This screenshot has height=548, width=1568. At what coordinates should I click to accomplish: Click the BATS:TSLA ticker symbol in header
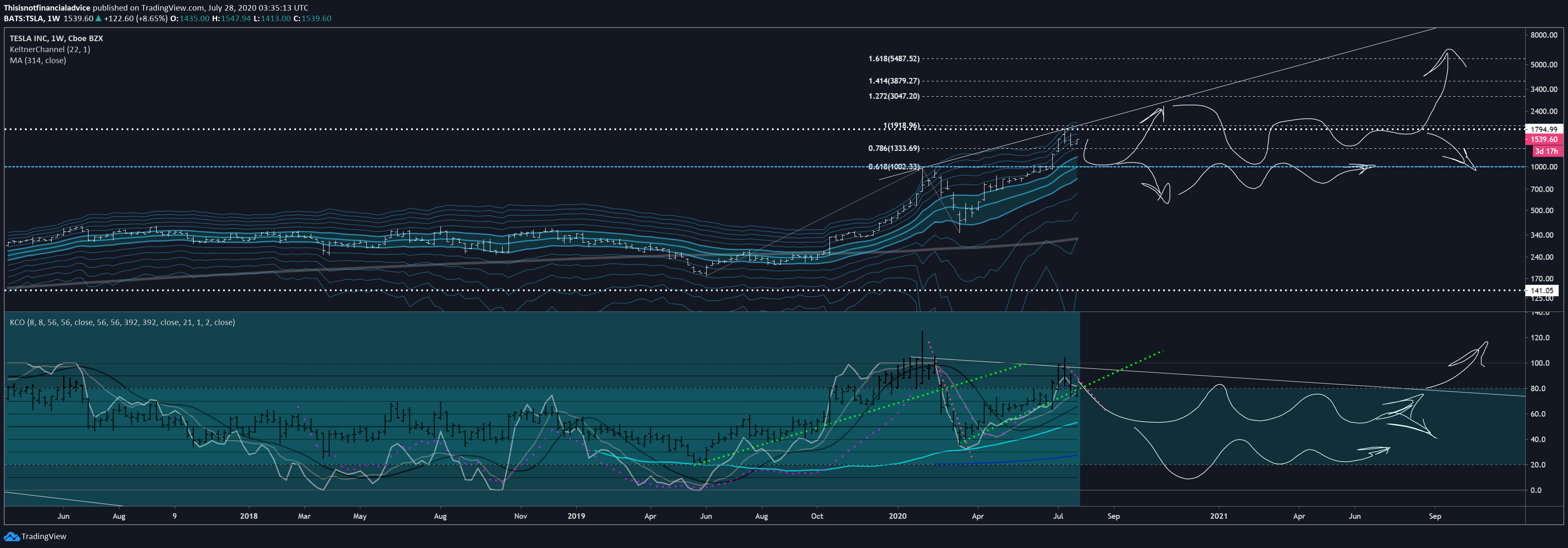(x=24, y=19)
